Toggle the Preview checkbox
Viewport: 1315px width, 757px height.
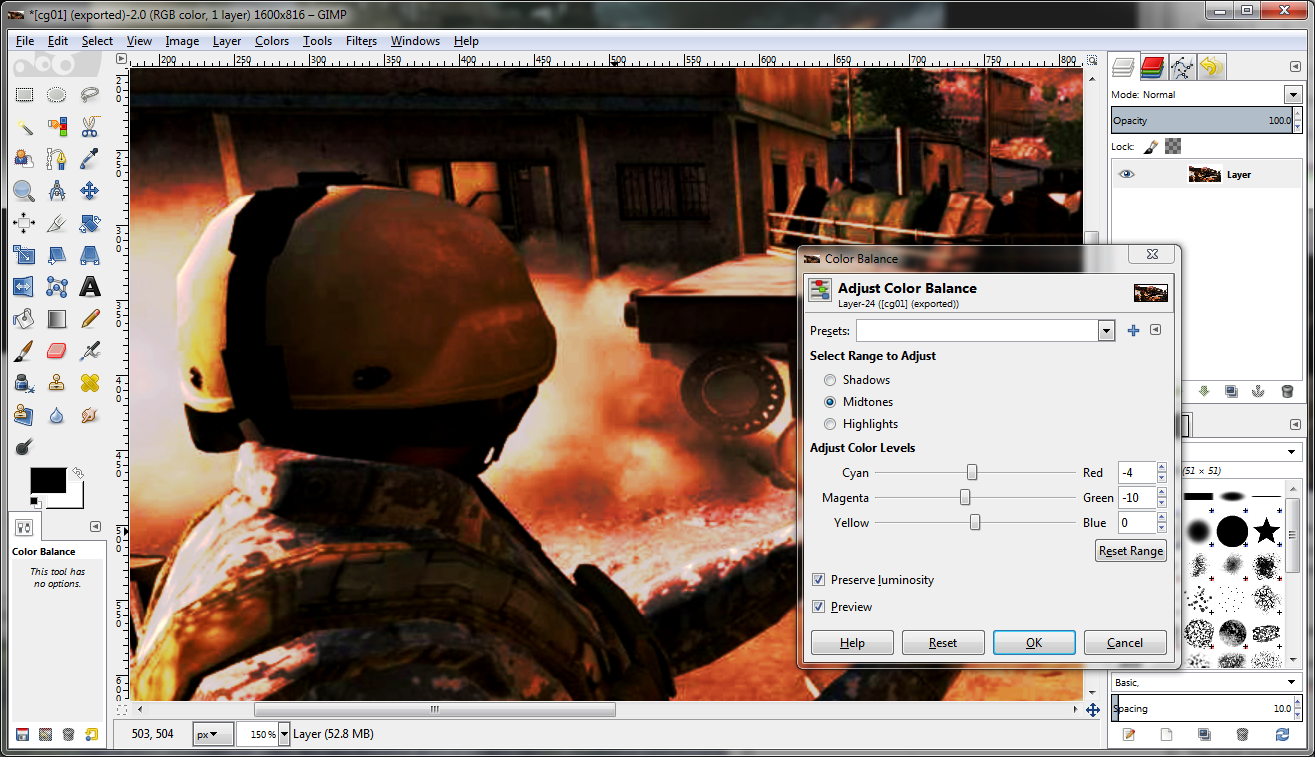[818, 607]
